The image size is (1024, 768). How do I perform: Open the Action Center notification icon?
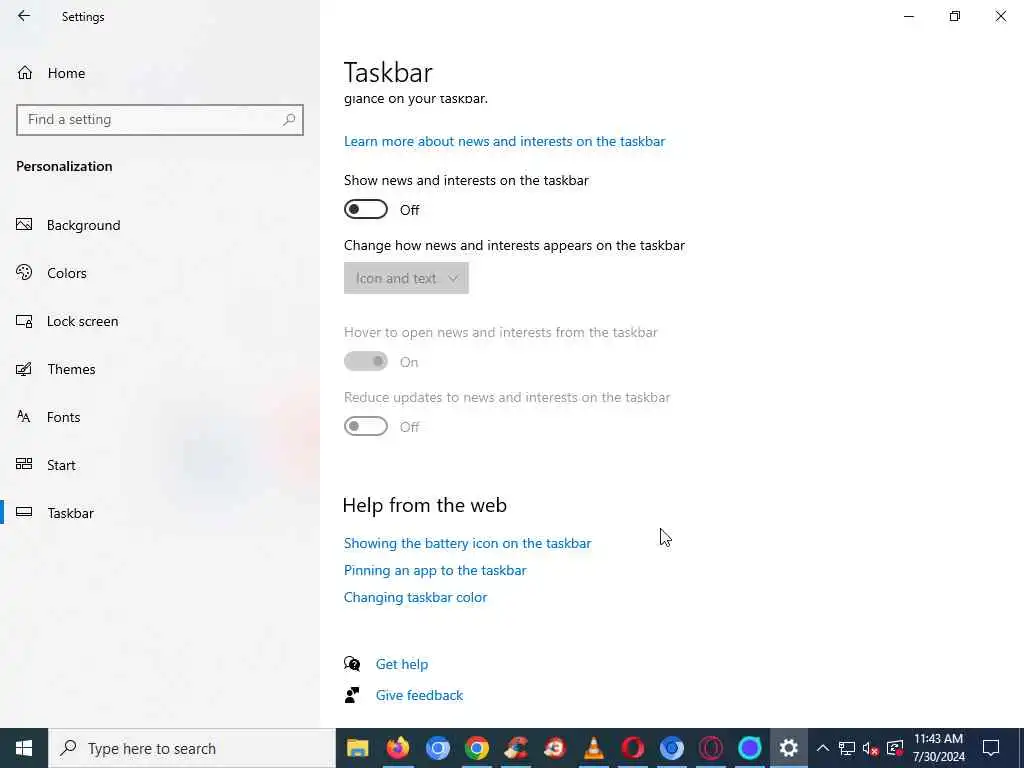pos(991,748)
